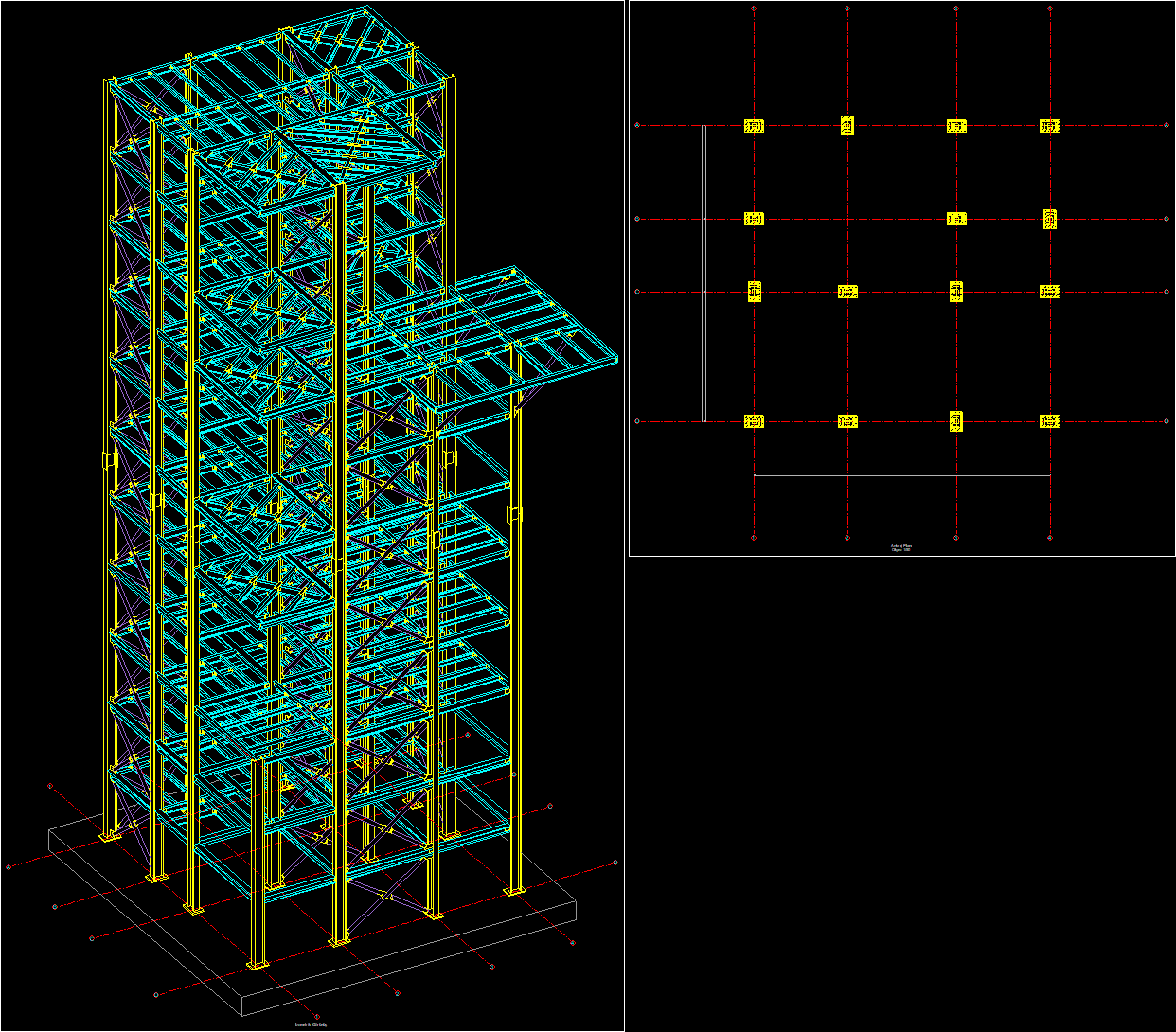Click the red grid bubble at plan bottom-right corner
The height and width of the screenshot is (1032, 1176).
click(1048, 538)
